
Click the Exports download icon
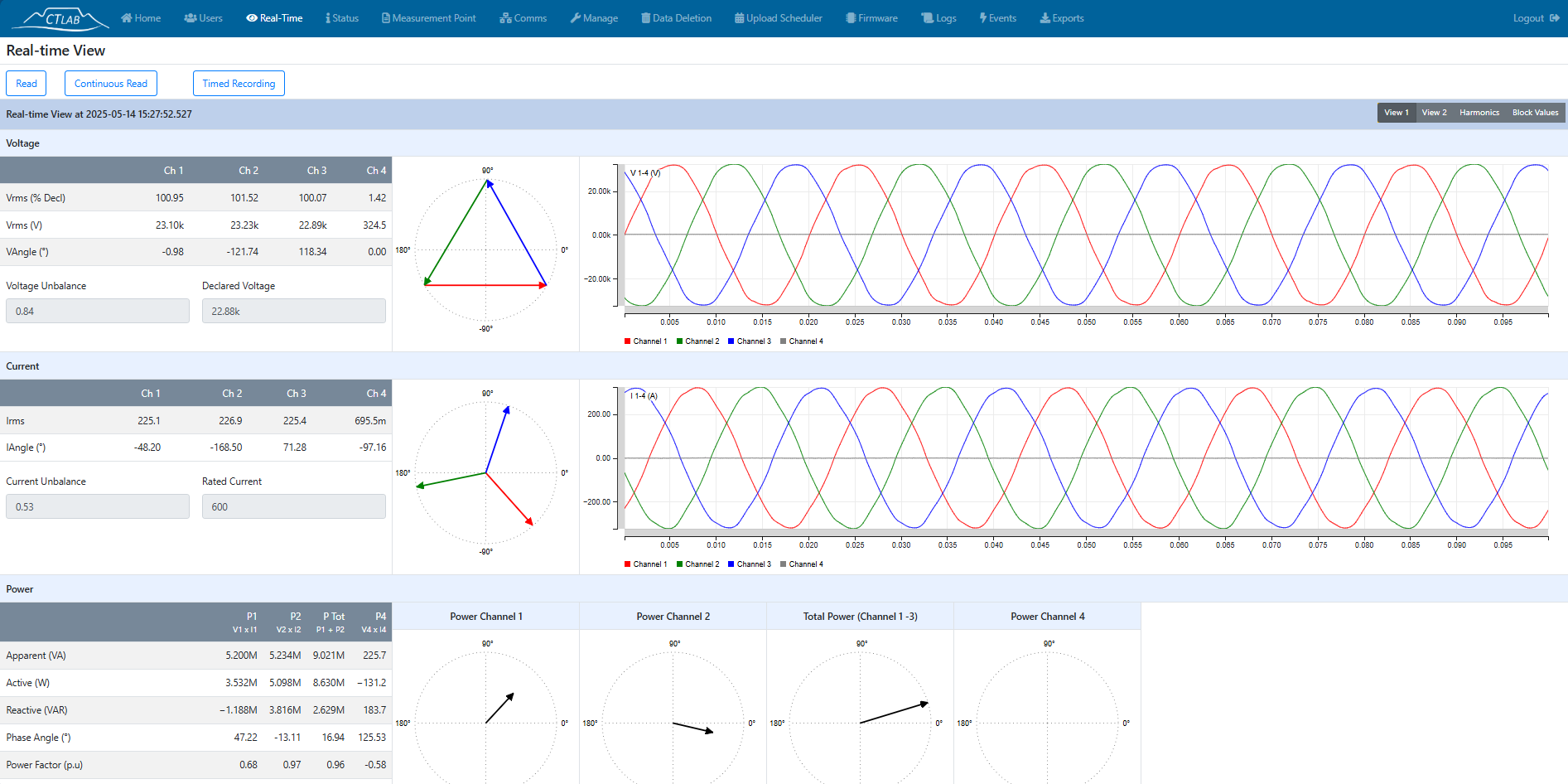point(1045,18)
